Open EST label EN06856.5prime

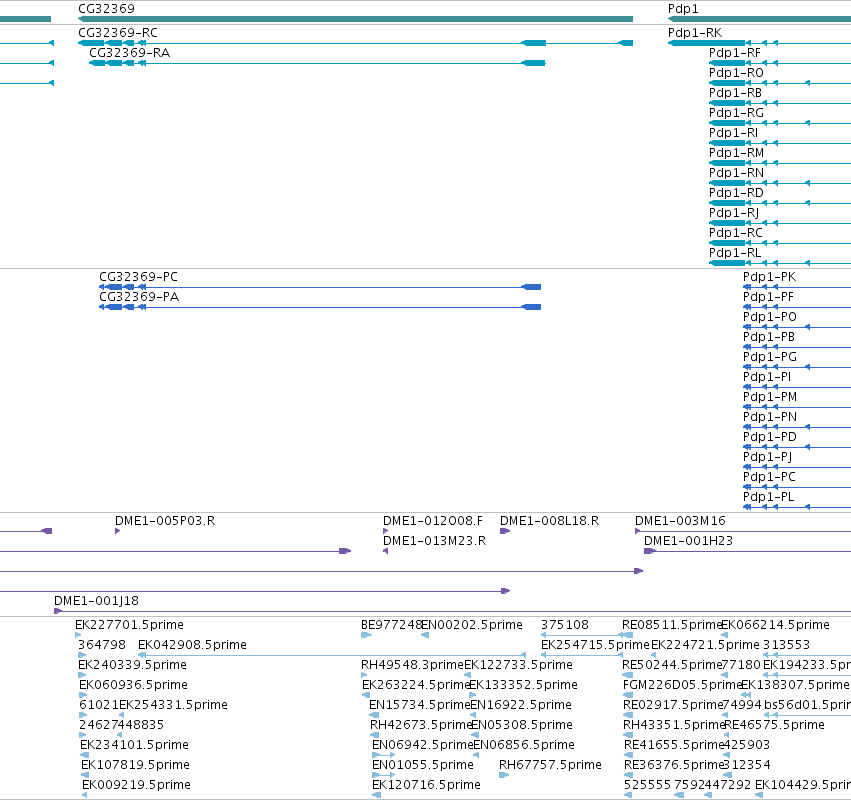coord(524,745)
